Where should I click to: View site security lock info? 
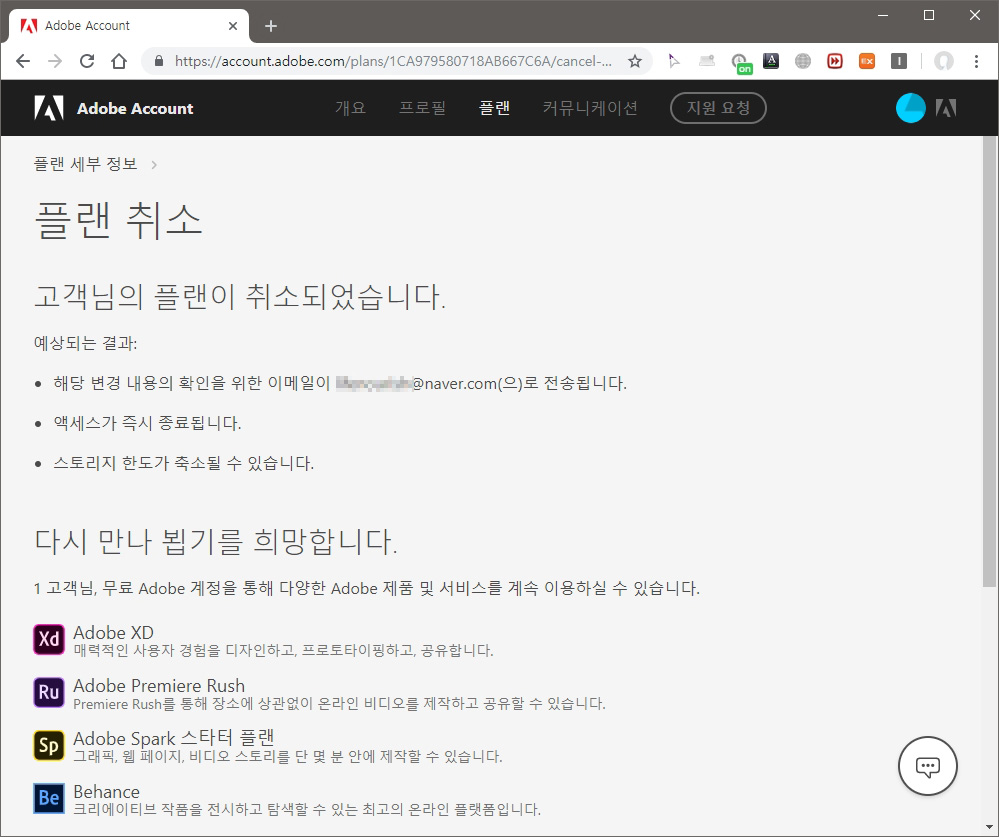(x=159, y=61)
